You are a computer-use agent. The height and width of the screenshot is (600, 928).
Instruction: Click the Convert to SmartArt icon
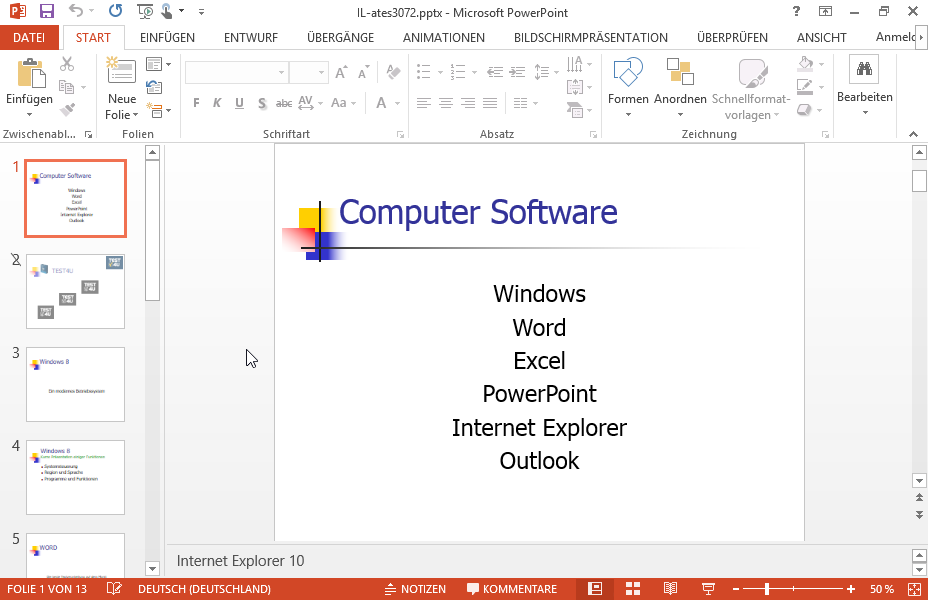(575, 109)
